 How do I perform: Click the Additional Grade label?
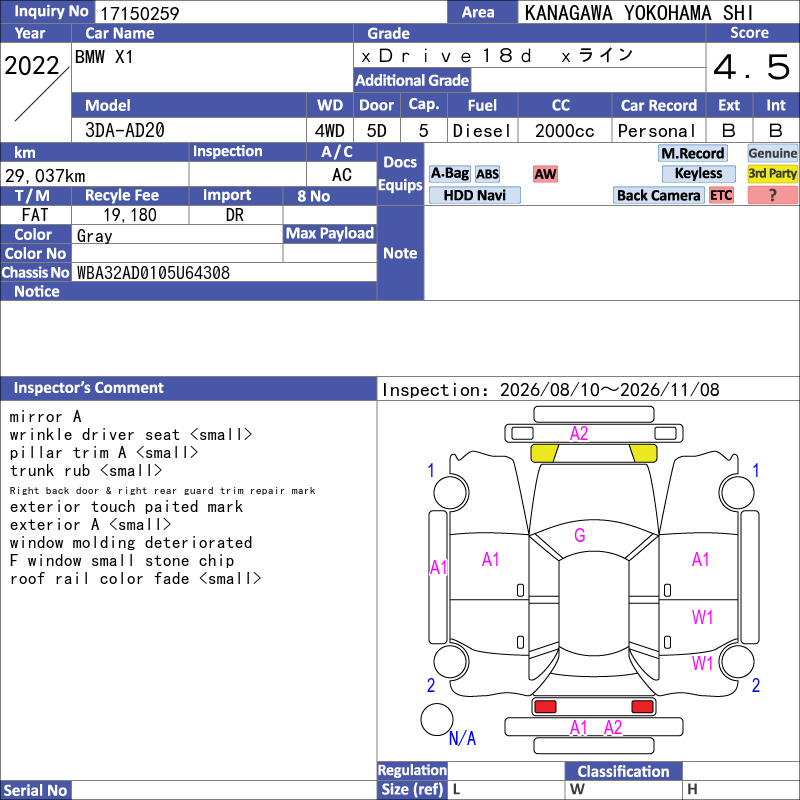(412, 80)
